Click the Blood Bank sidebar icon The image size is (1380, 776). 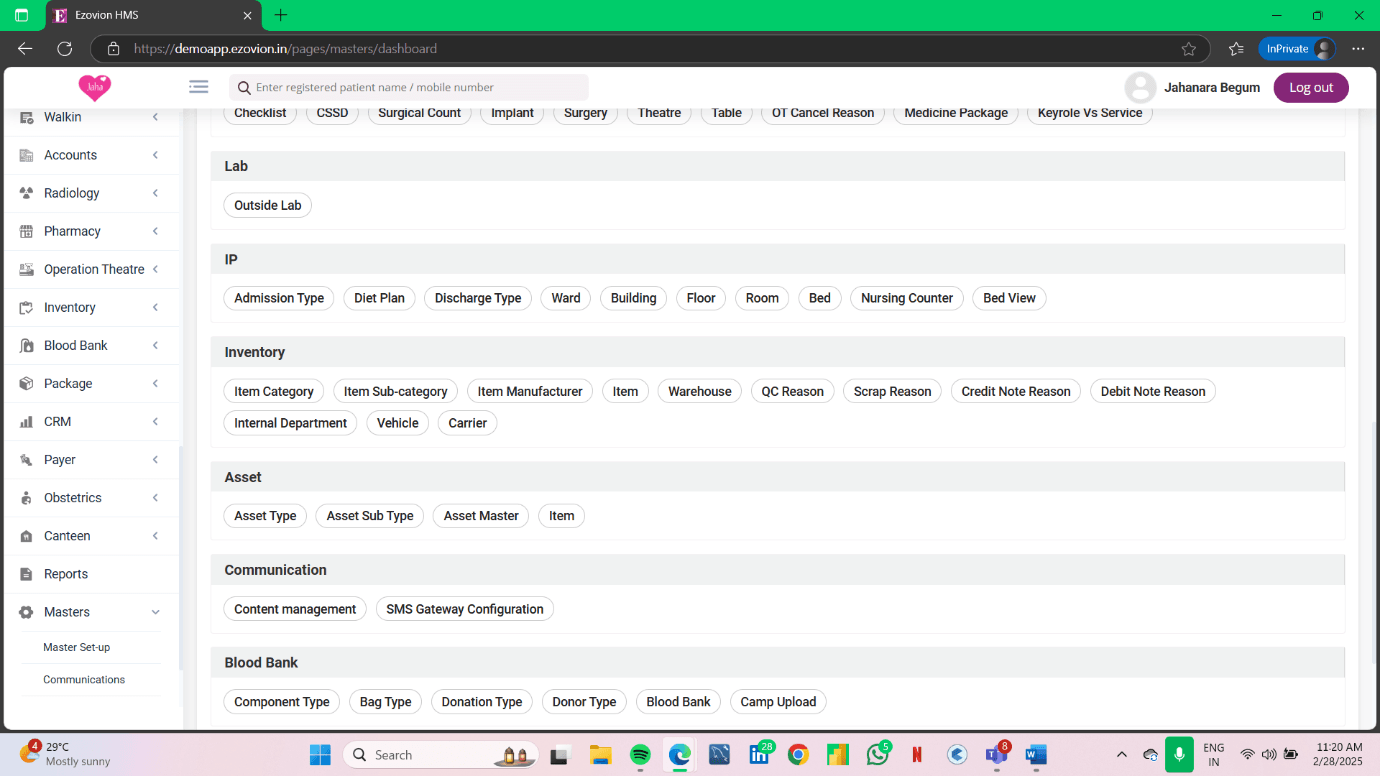(27, 345)
